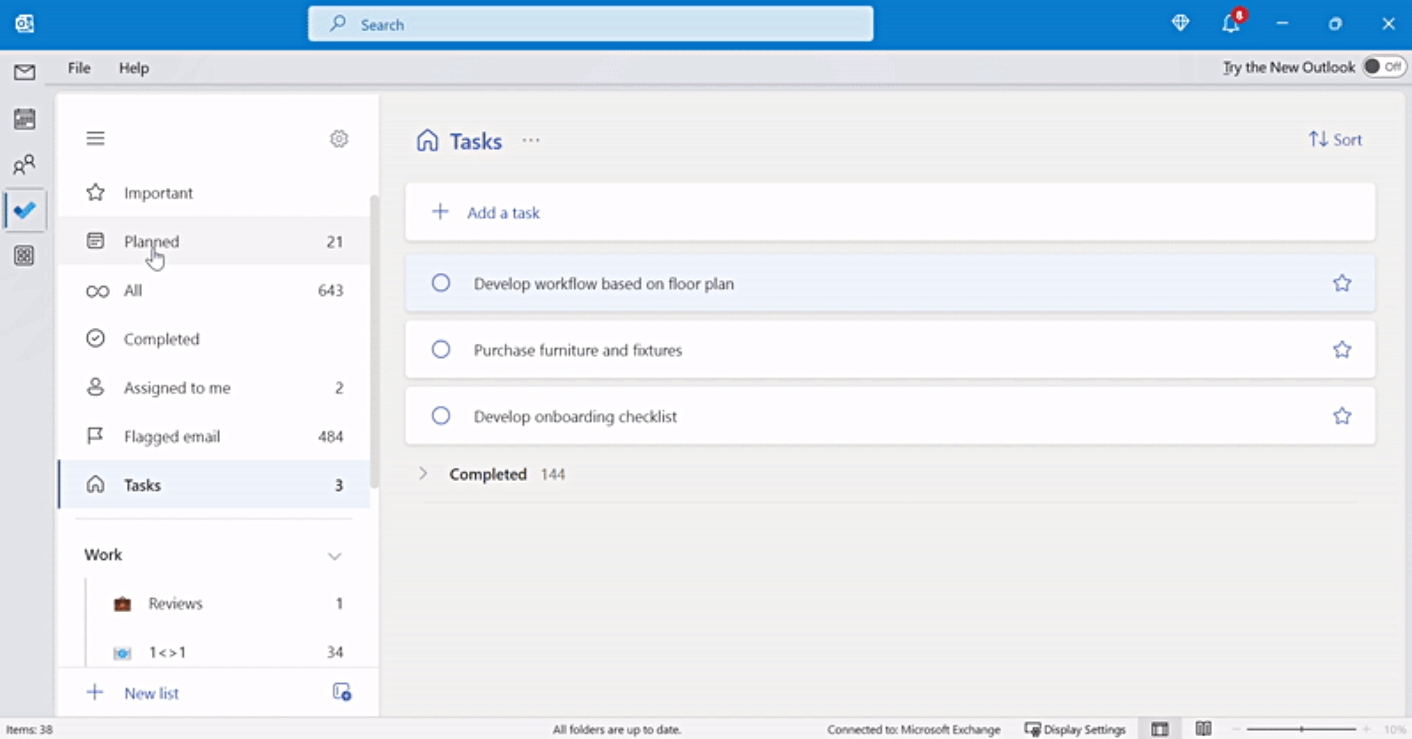Screen dimensions: 1412x739
Task: Select the To Do checkmark icon
Action: (x=24, y=210)
